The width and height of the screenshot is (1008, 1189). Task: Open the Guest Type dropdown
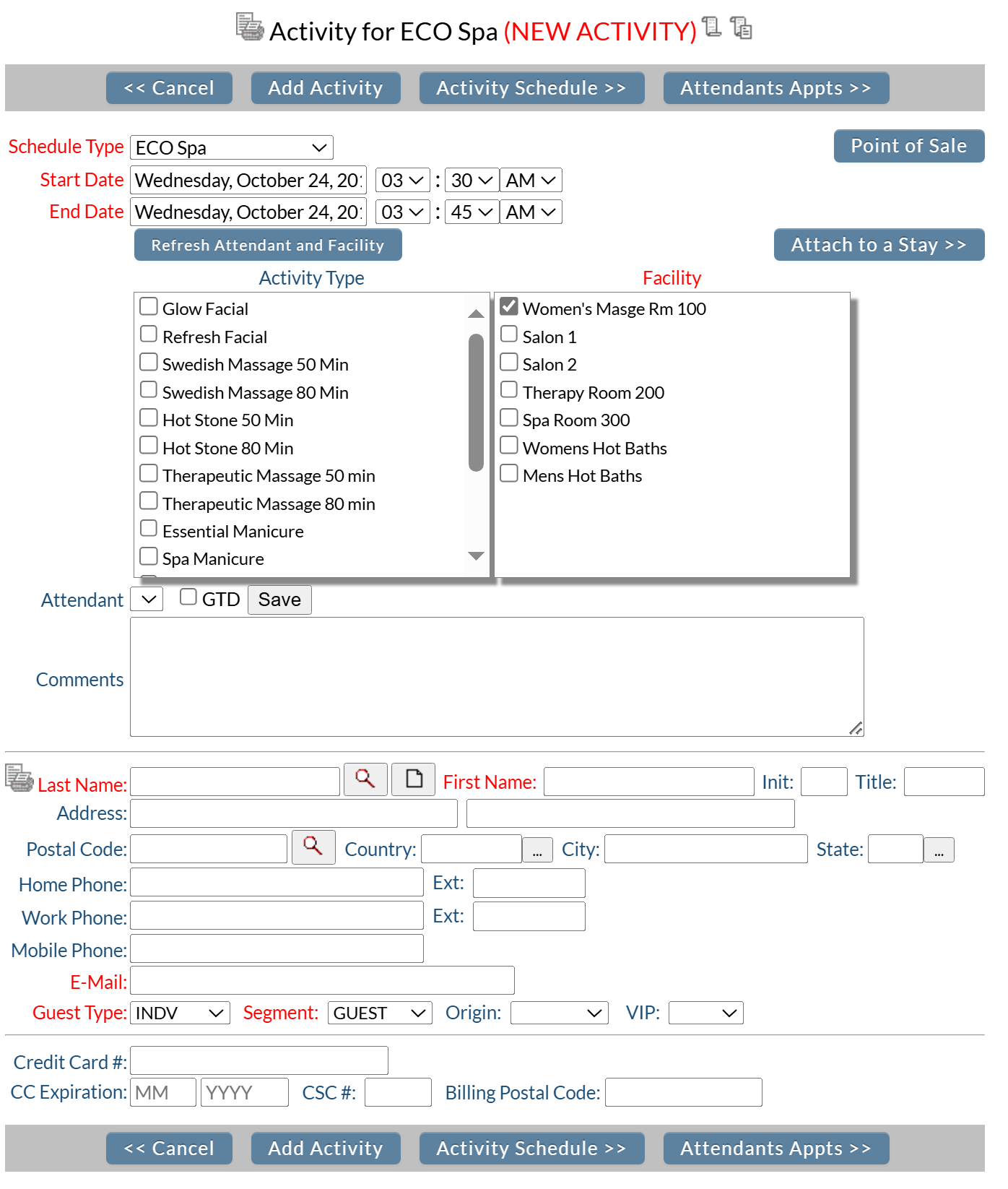click(180, 1013)
